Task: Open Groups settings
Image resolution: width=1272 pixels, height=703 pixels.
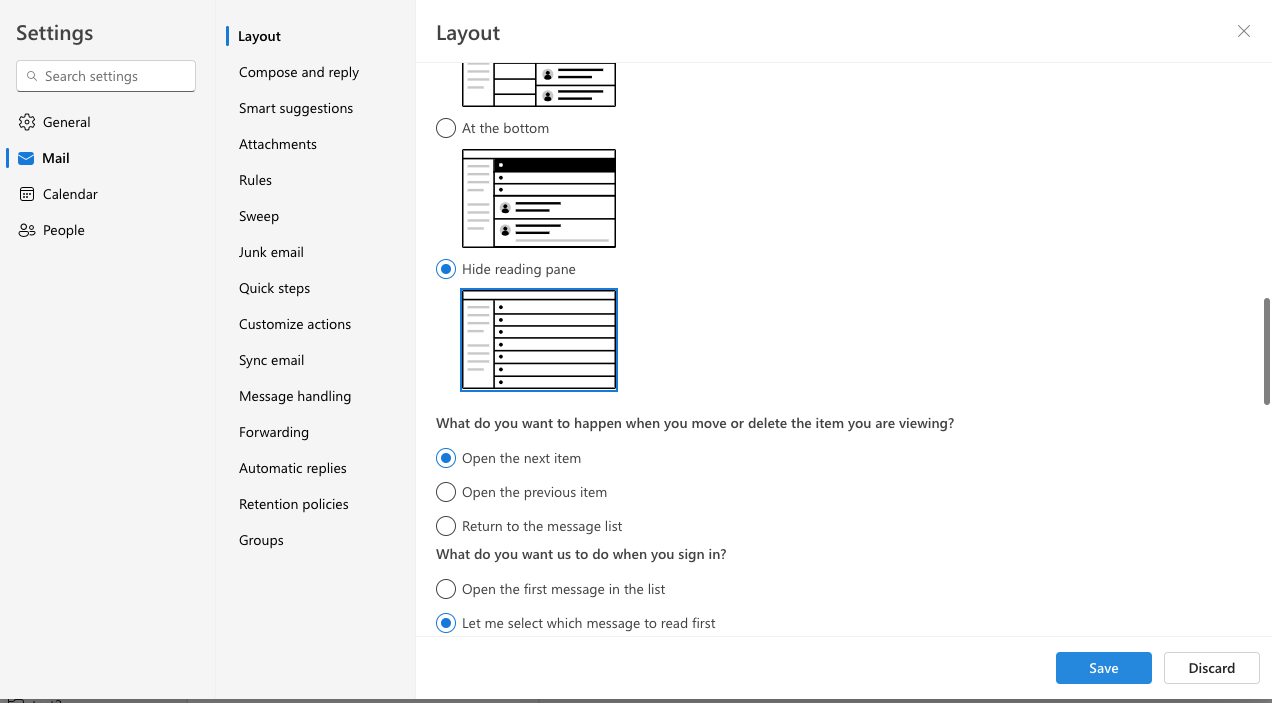Action: tap(261, 540)
